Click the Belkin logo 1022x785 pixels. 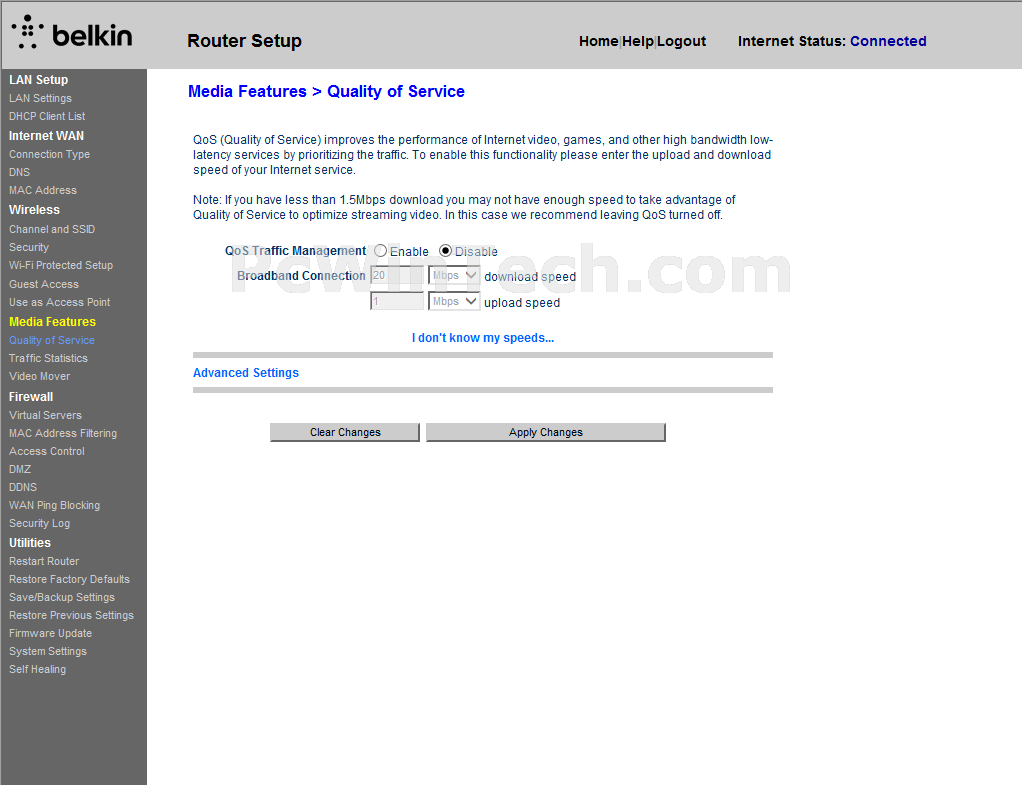coord(72,33)
